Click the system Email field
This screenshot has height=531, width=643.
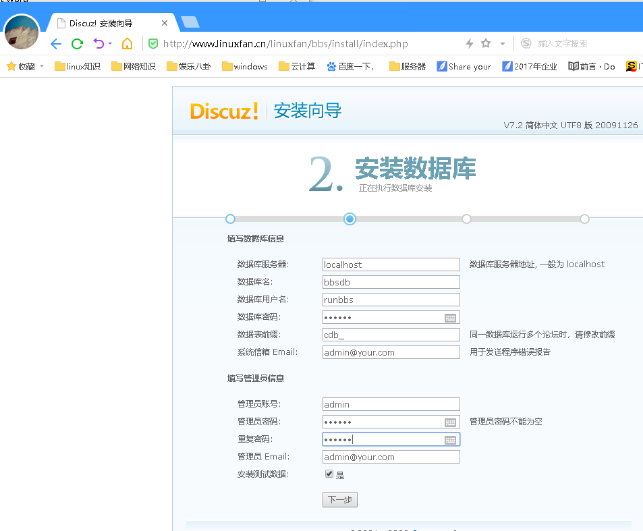tap(391, 352)
